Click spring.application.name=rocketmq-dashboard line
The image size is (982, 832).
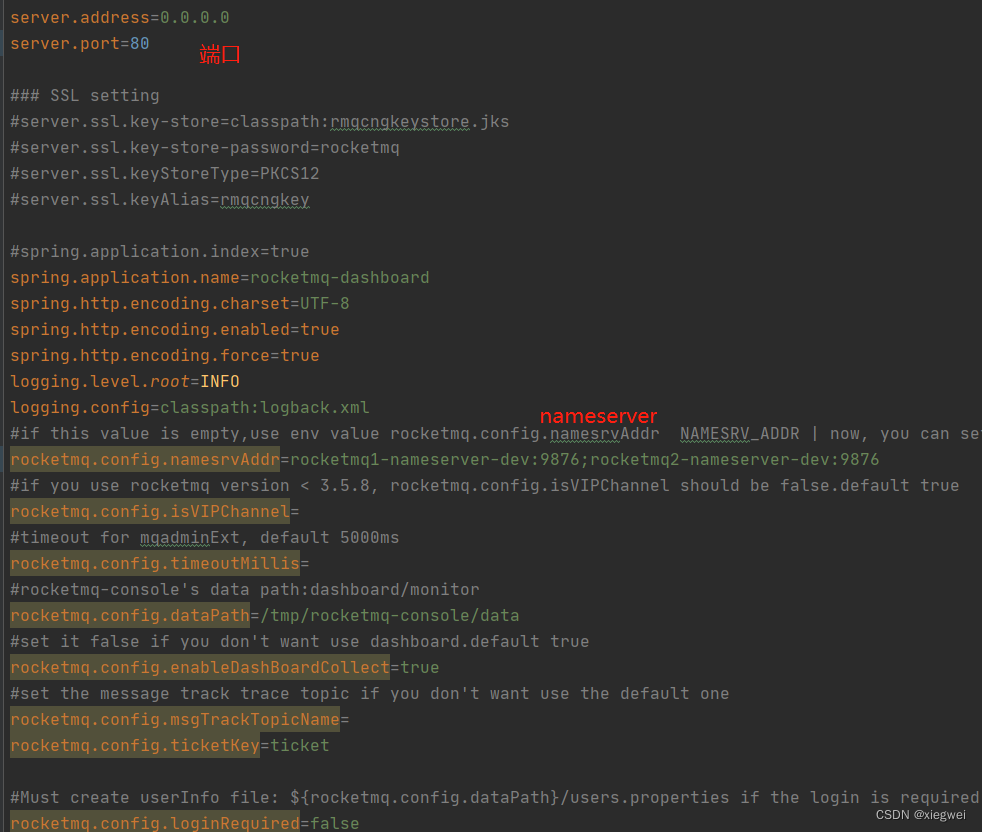(220, 278)
